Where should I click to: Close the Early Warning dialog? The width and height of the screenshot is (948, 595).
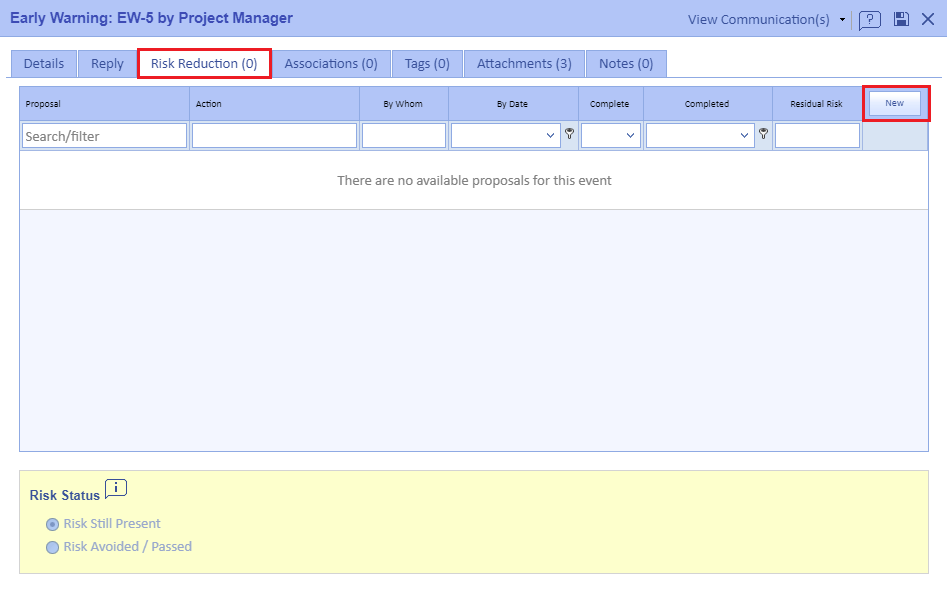(927, 19)
